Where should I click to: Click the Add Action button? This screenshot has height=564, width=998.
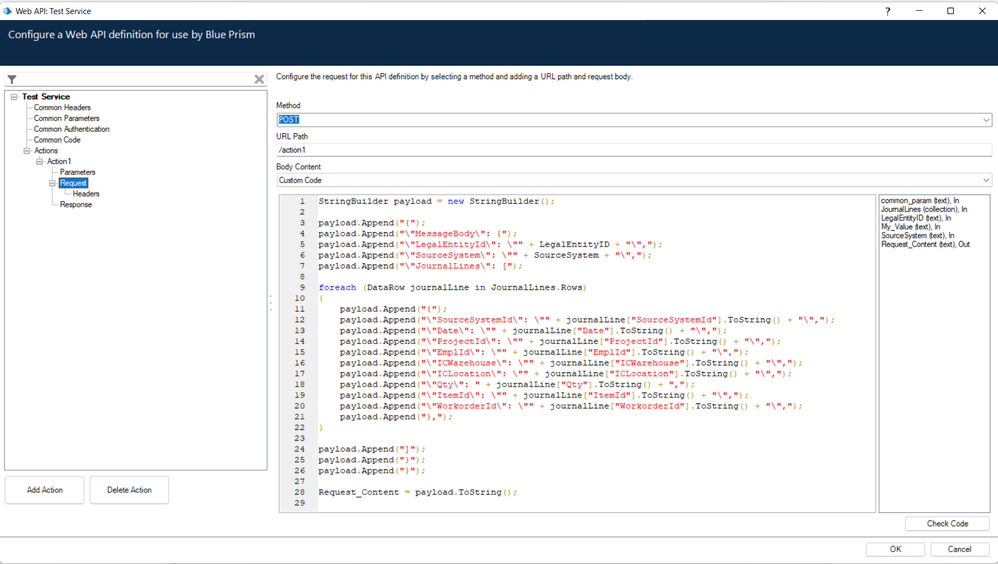[45, 490]
